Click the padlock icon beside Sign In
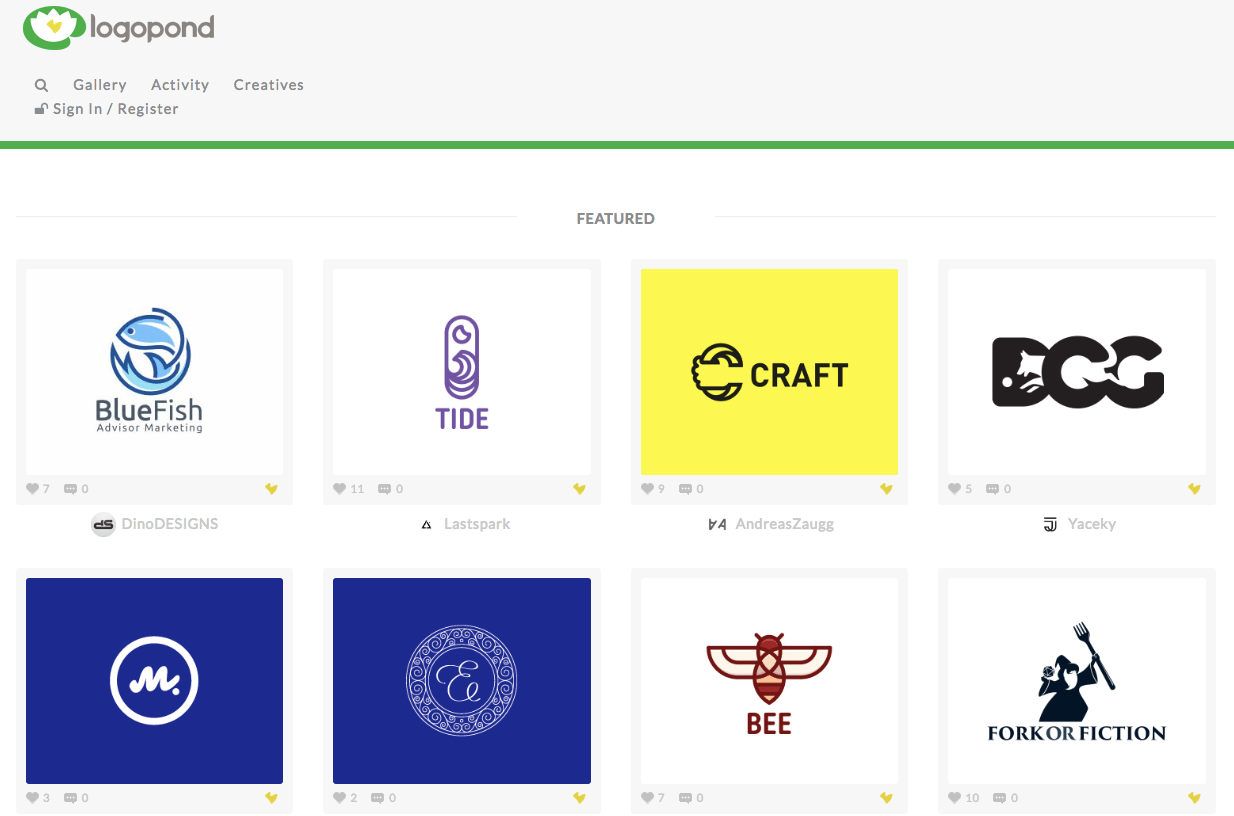Viewport: 1234px width, 816px height. point(40,108)
